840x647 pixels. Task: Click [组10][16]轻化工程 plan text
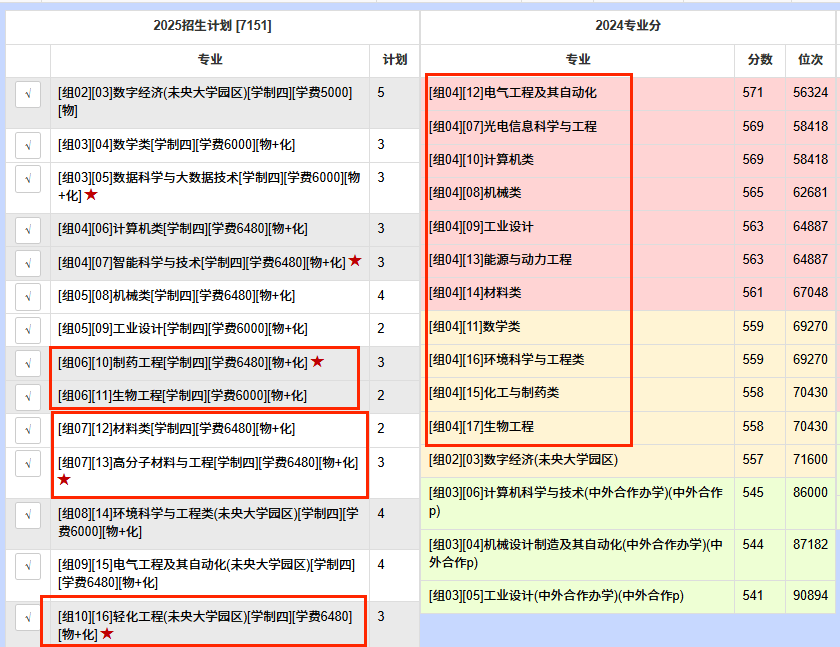tap(205, 625)
